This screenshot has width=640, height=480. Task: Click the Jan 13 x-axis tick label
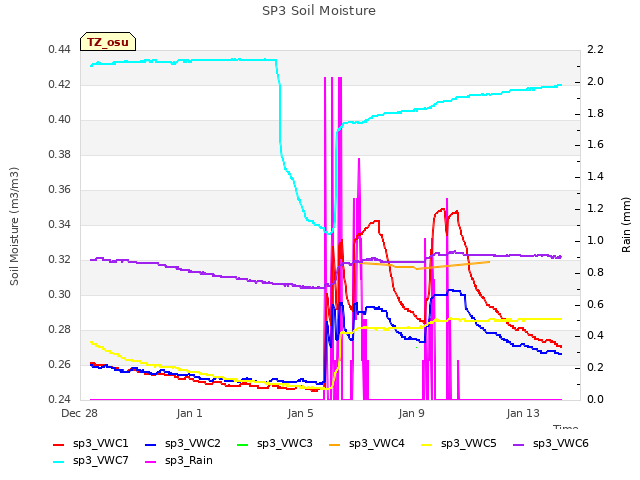[523, 413]
